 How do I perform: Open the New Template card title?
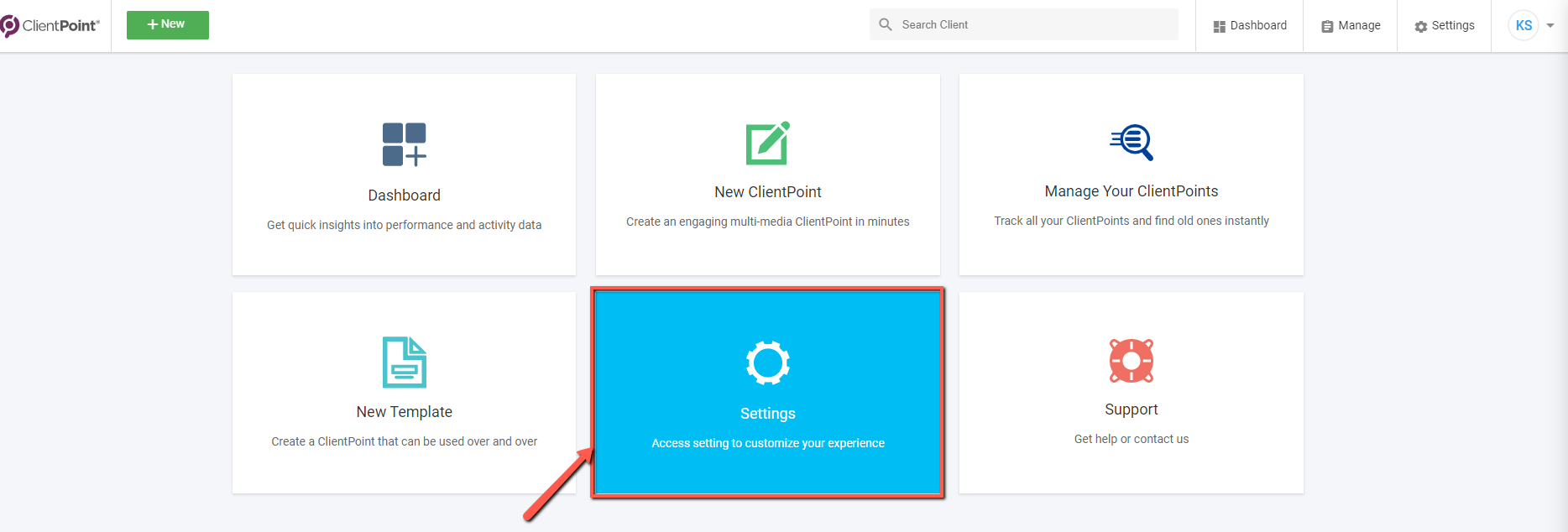pyautogui.click(x=405, y=412)
